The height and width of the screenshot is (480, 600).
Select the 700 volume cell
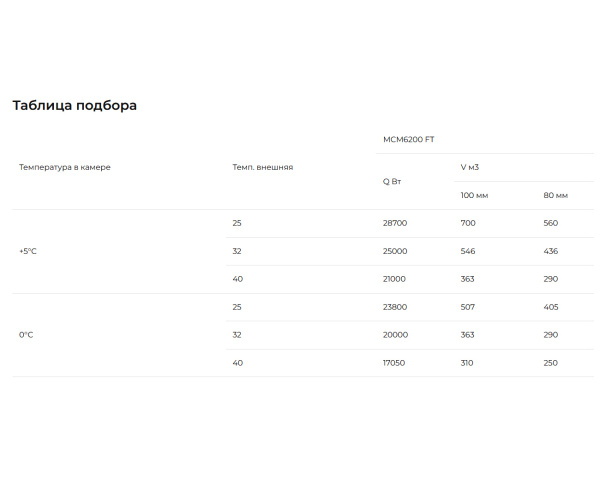point(468,223)
